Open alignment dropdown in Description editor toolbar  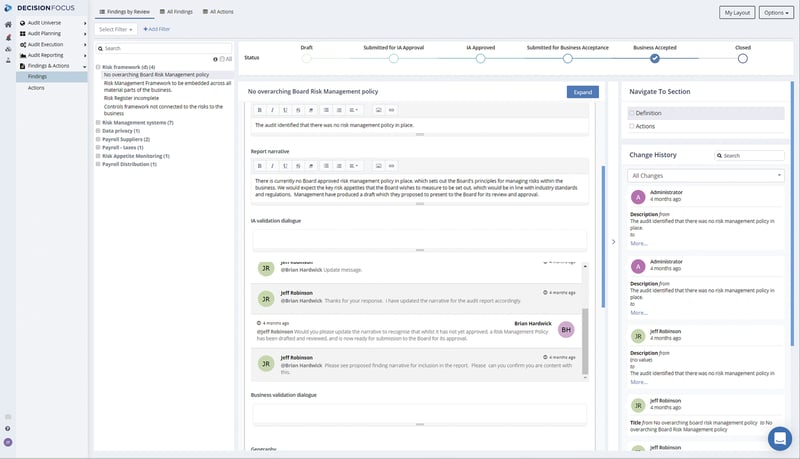tap(353, 110)
